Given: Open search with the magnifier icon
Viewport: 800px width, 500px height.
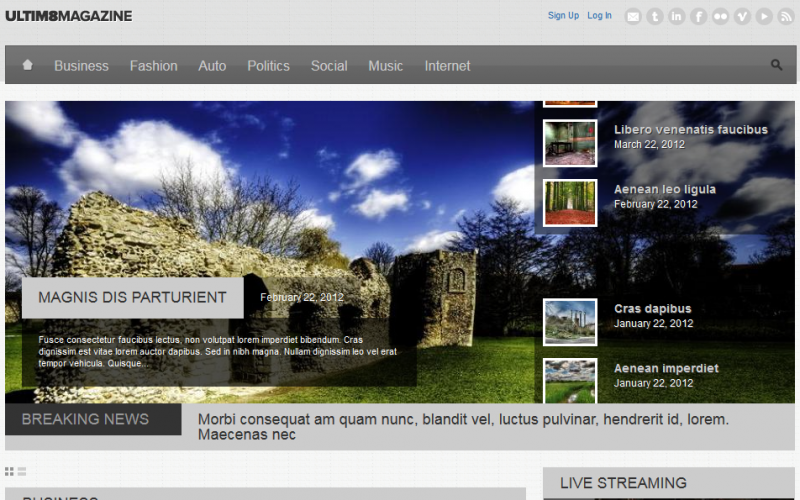Looking at the screenshot, I should [777, 65].
